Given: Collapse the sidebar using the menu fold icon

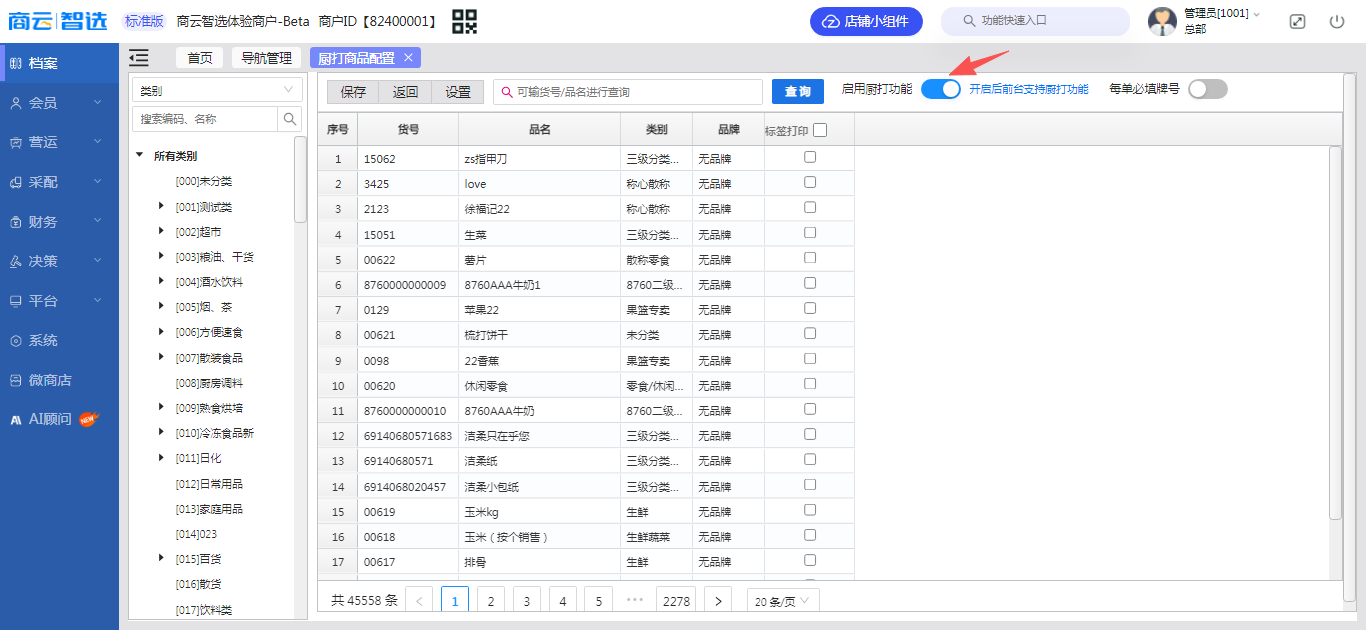Looking at the screenshot, I should point(139,58).
